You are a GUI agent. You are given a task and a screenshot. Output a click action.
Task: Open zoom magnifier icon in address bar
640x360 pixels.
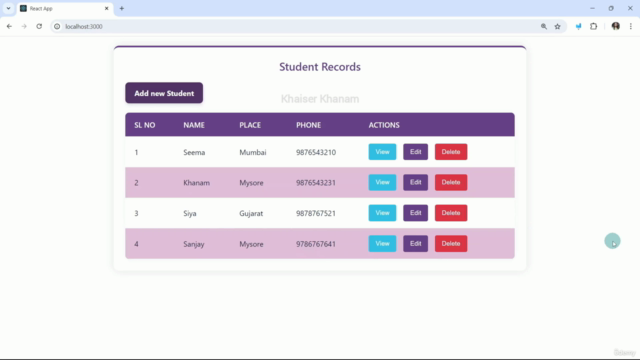544,27
